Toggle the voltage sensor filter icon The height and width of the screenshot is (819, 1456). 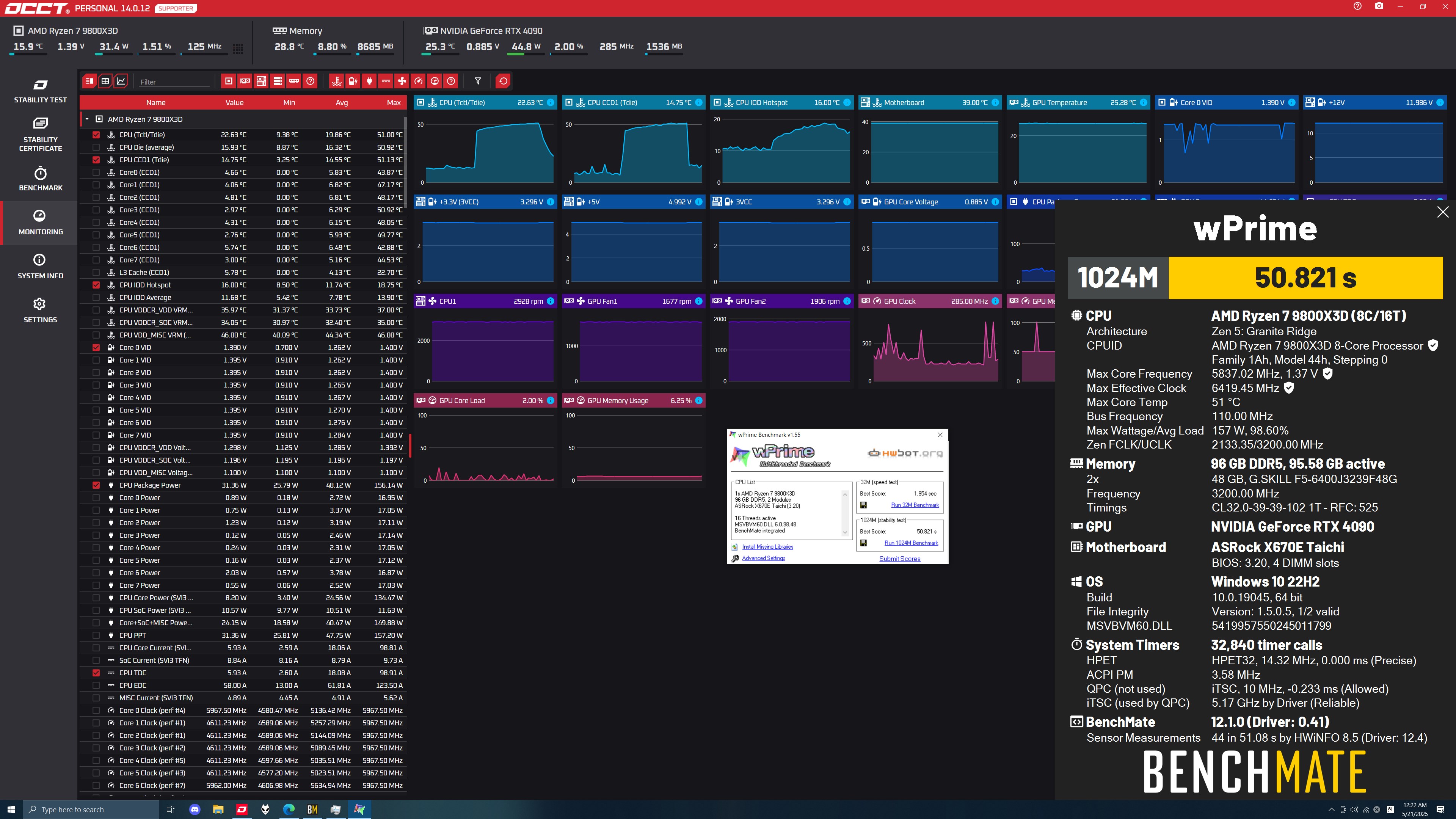coord(353,82)
